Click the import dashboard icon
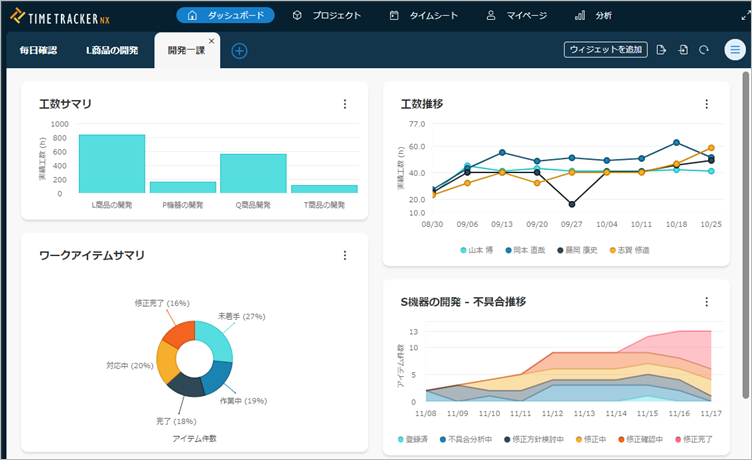752x460 pixels. (x=683, y=50)
